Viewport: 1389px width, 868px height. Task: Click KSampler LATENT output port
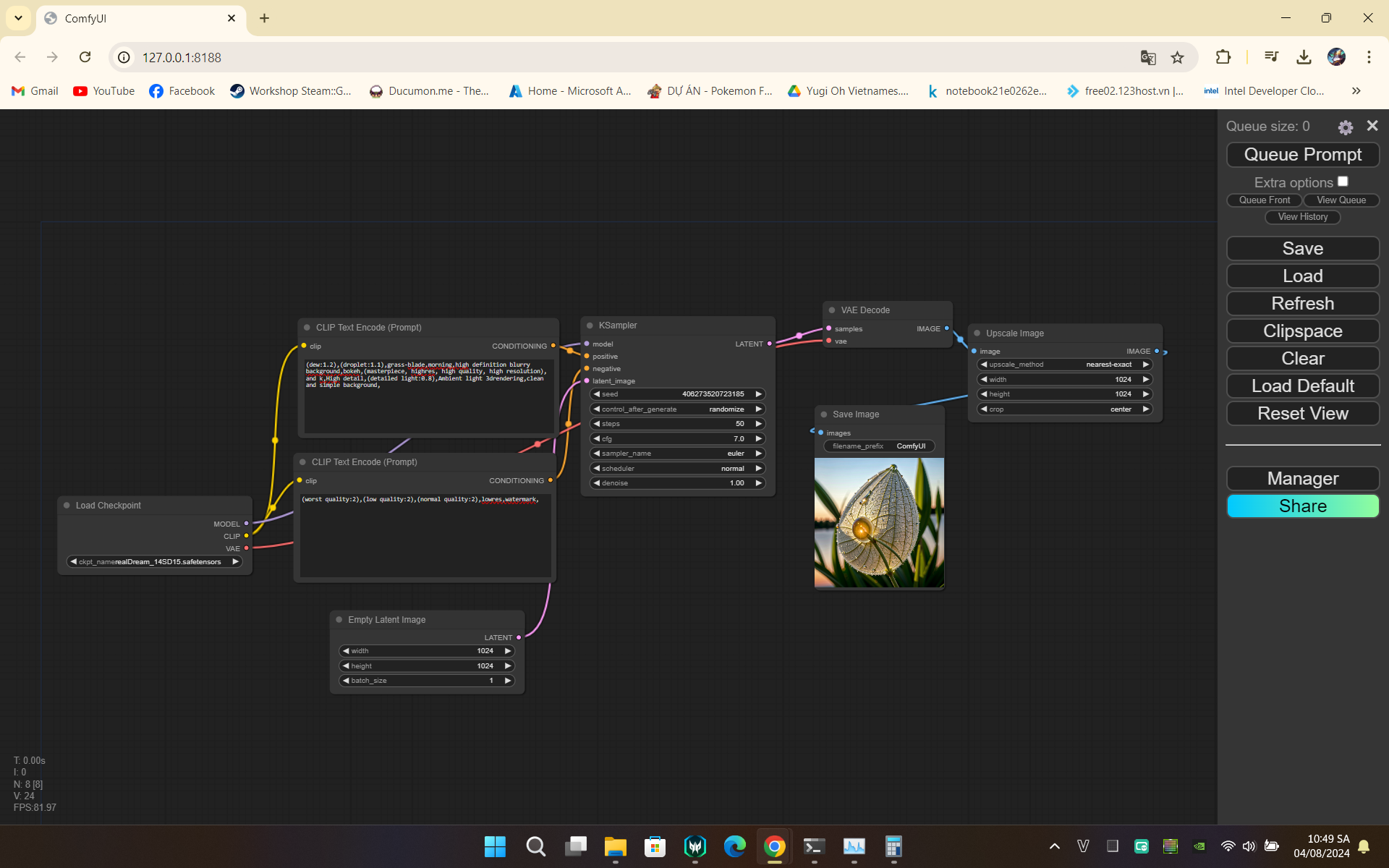point(769,344)
